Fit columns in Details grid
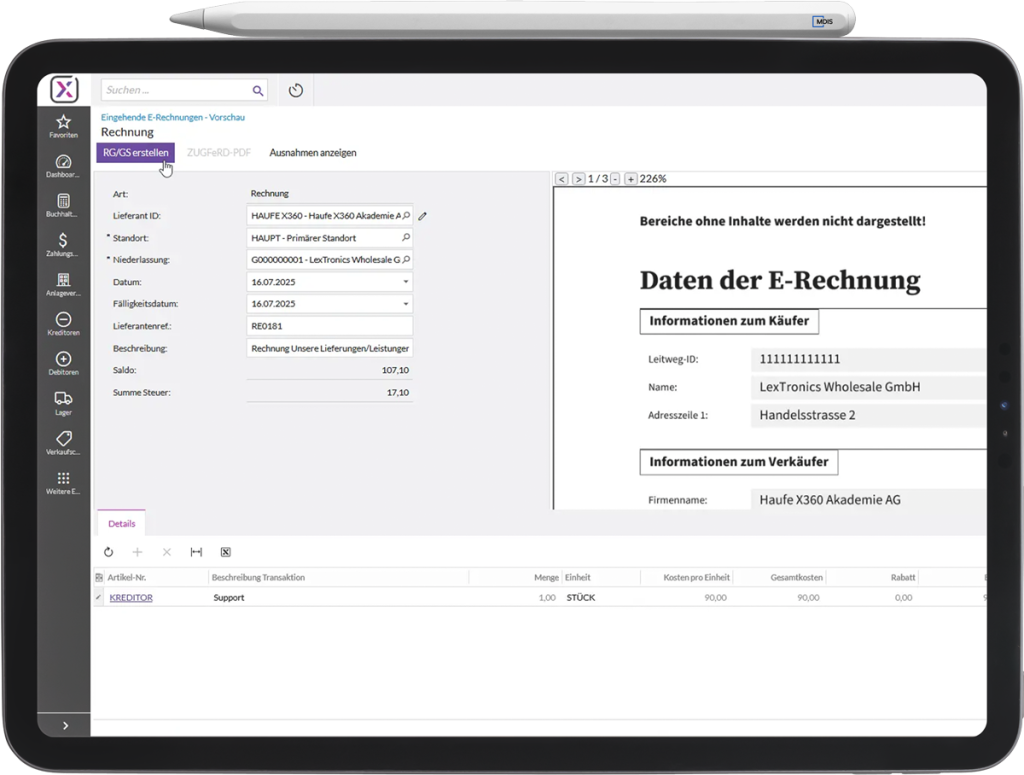 pos(196,552)
